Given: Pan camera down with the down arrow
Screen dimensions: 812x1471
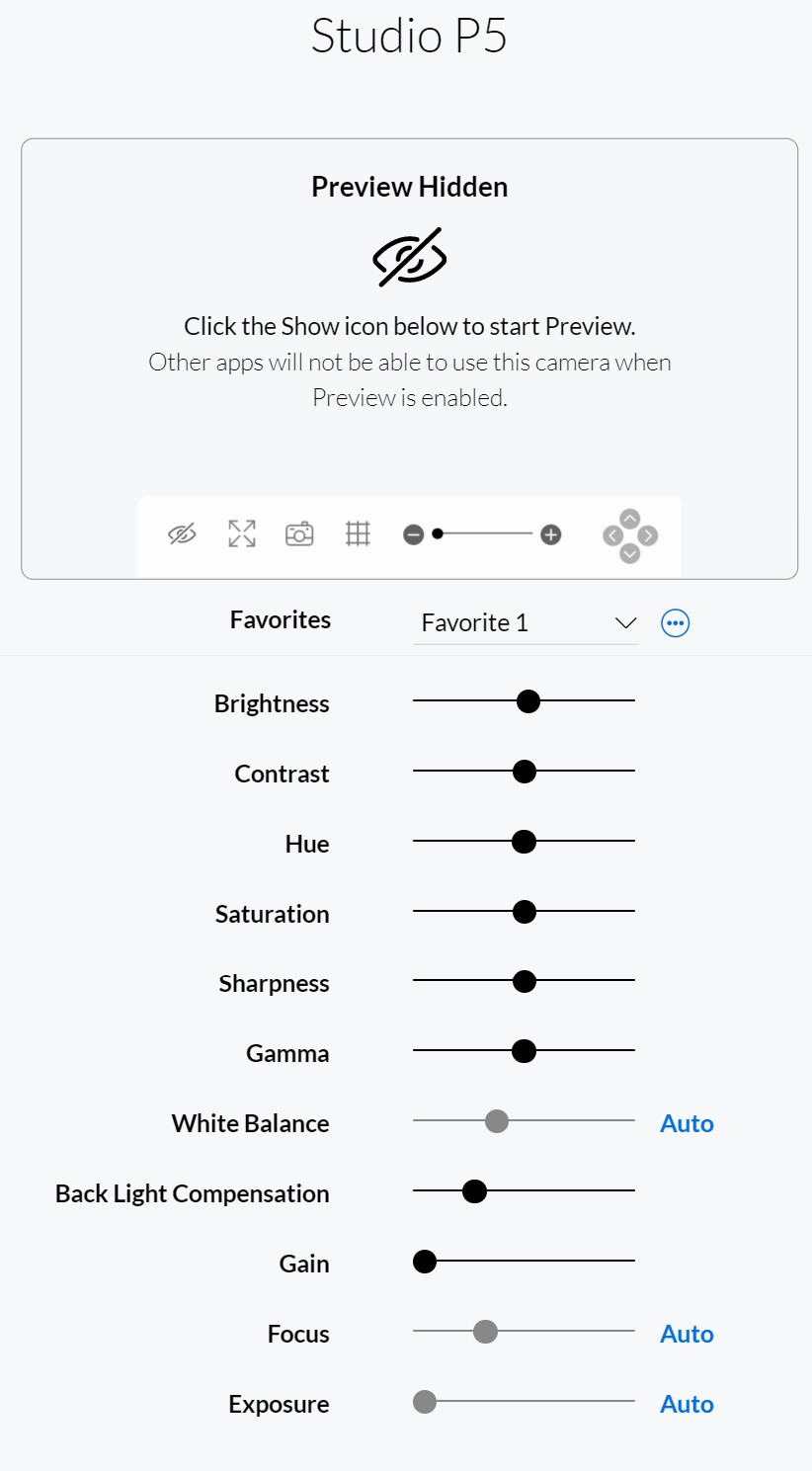Looking at the screenshot, I should (630, 553).
